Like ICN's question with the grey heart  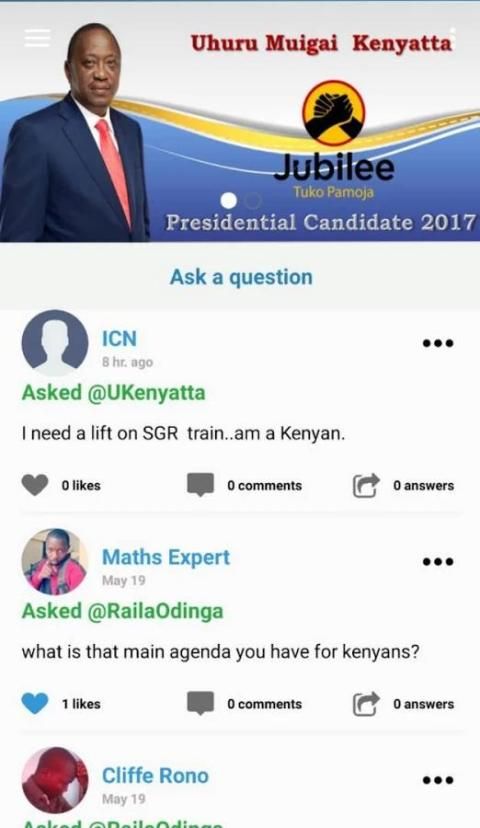[35, 485]
